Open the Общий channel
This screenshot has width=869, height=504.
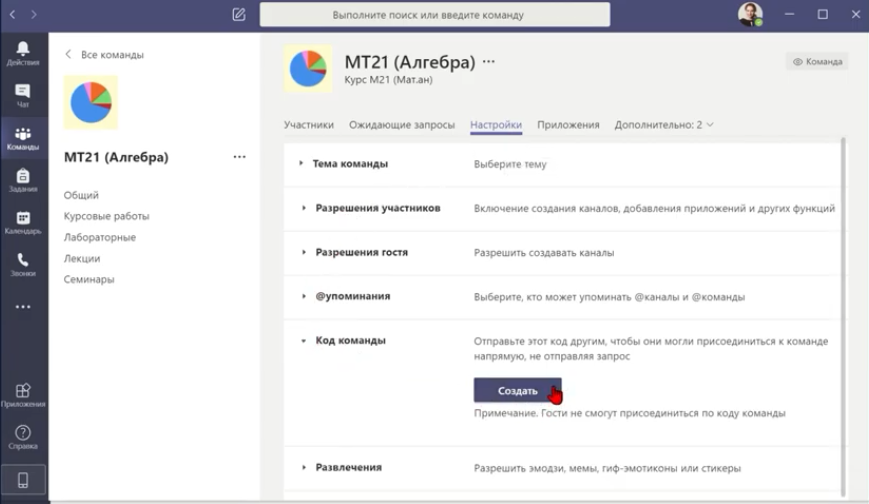[81, 195]
